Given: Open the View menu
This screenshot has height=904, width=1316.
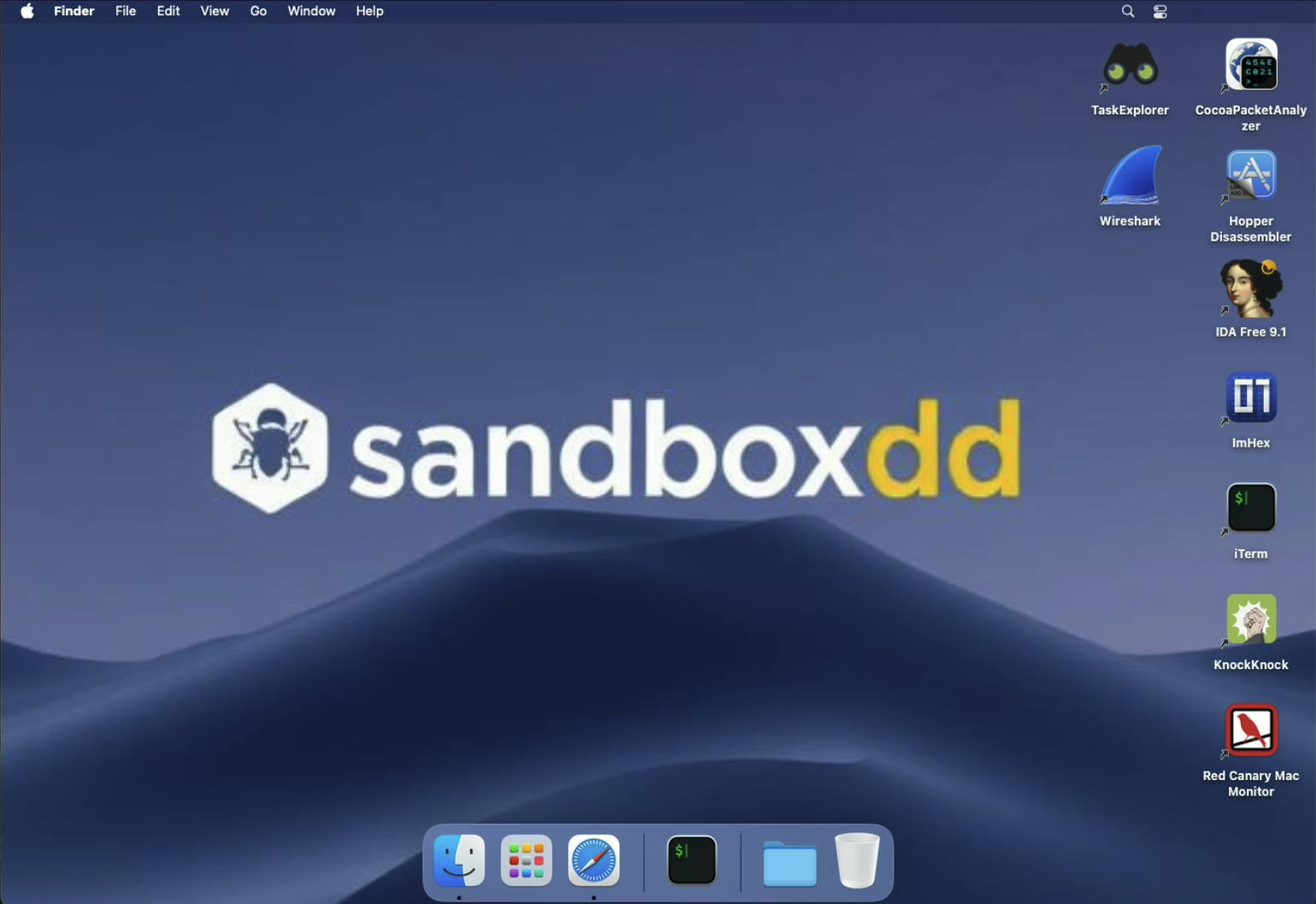Looking at the screenshot, I should pyautogui.click(x=214, y=11).
